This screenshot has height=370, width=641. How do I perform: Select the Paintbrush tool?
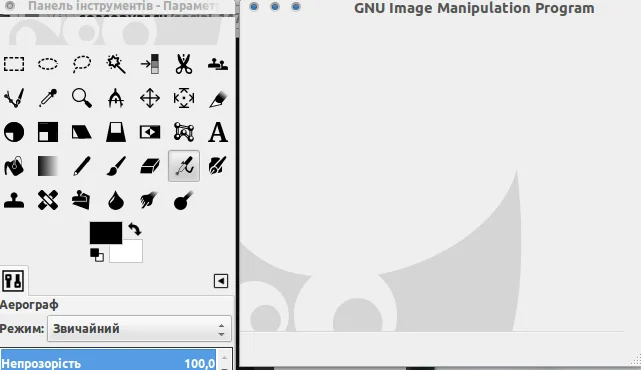pos(116,166)
